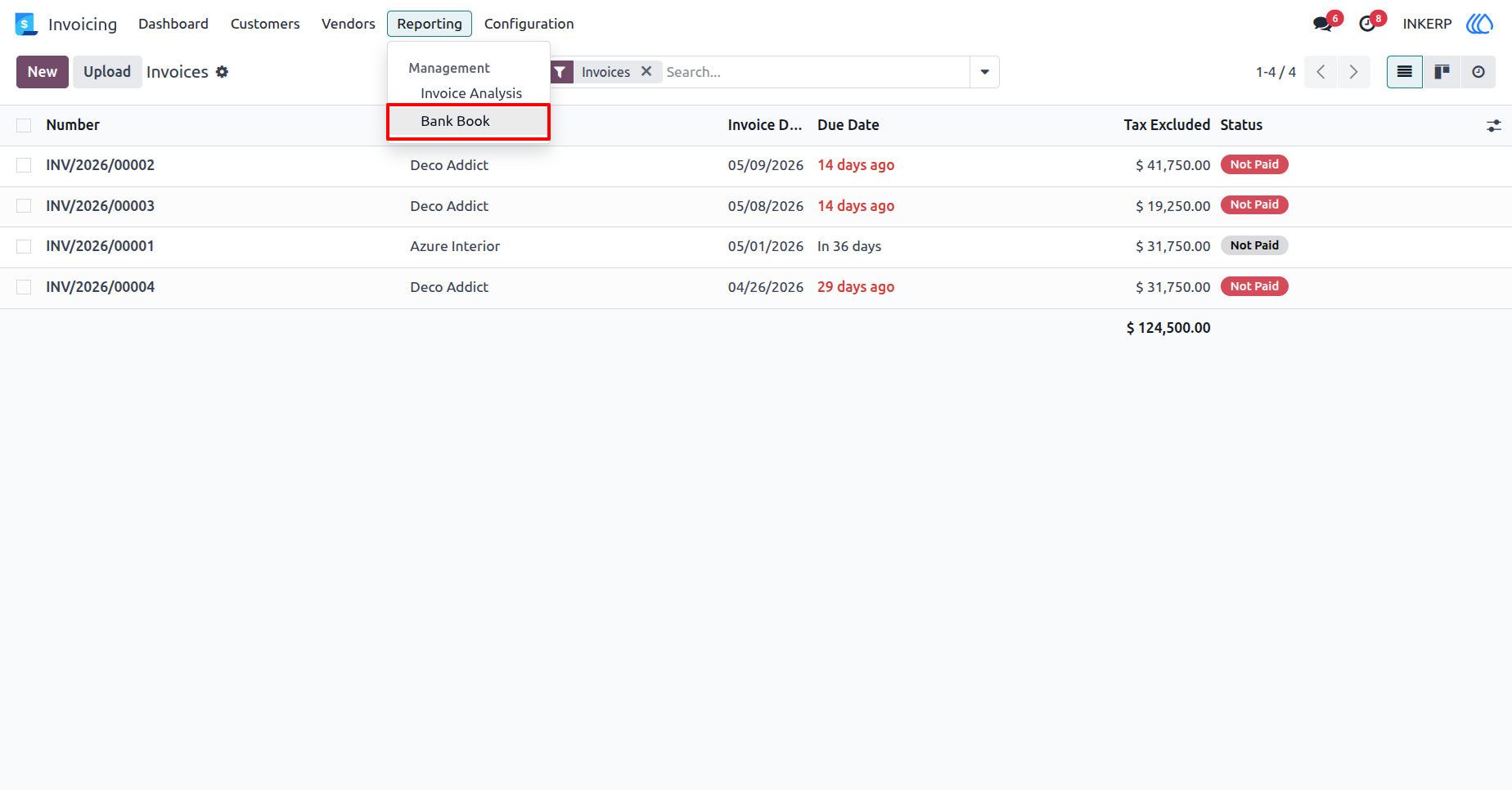The width and height of the screenshot is (1512, 790).
Task: Open the Invoicing app home icon
Action: click(26, 24)
